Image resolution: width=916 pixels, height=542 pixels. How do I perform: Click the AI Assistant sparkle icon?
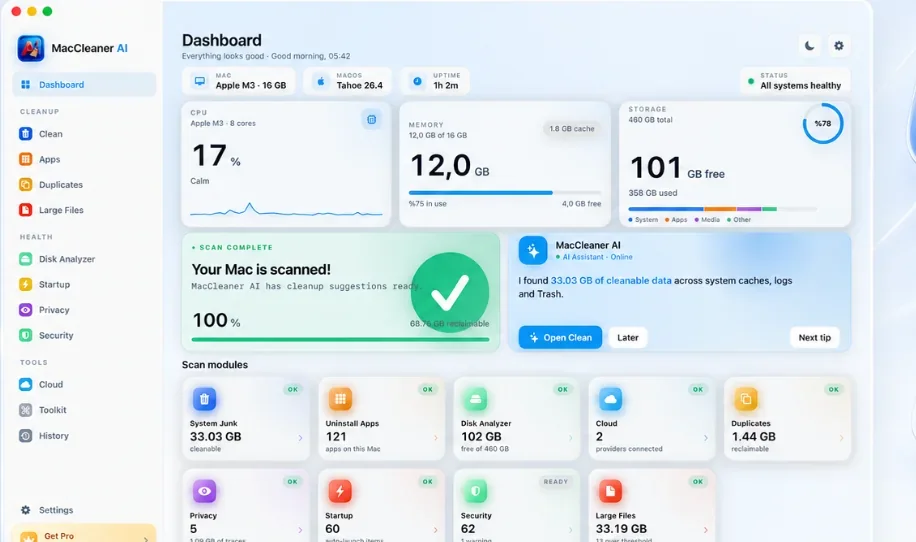(533, 251)
